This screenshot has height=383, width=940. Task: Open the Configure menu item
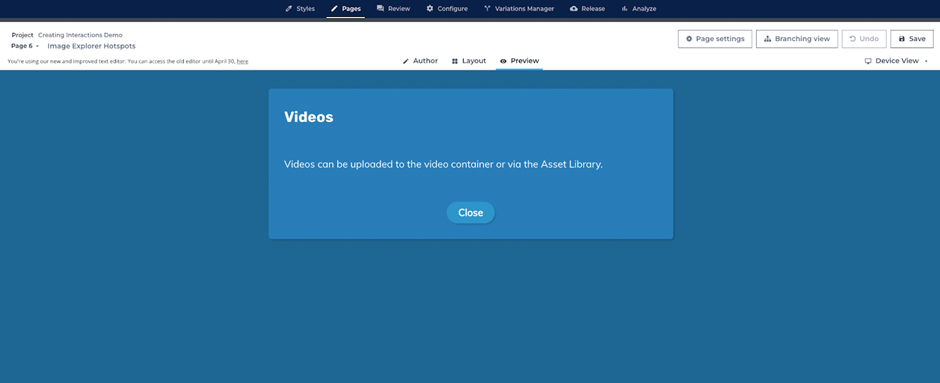(x=447, y=9)
